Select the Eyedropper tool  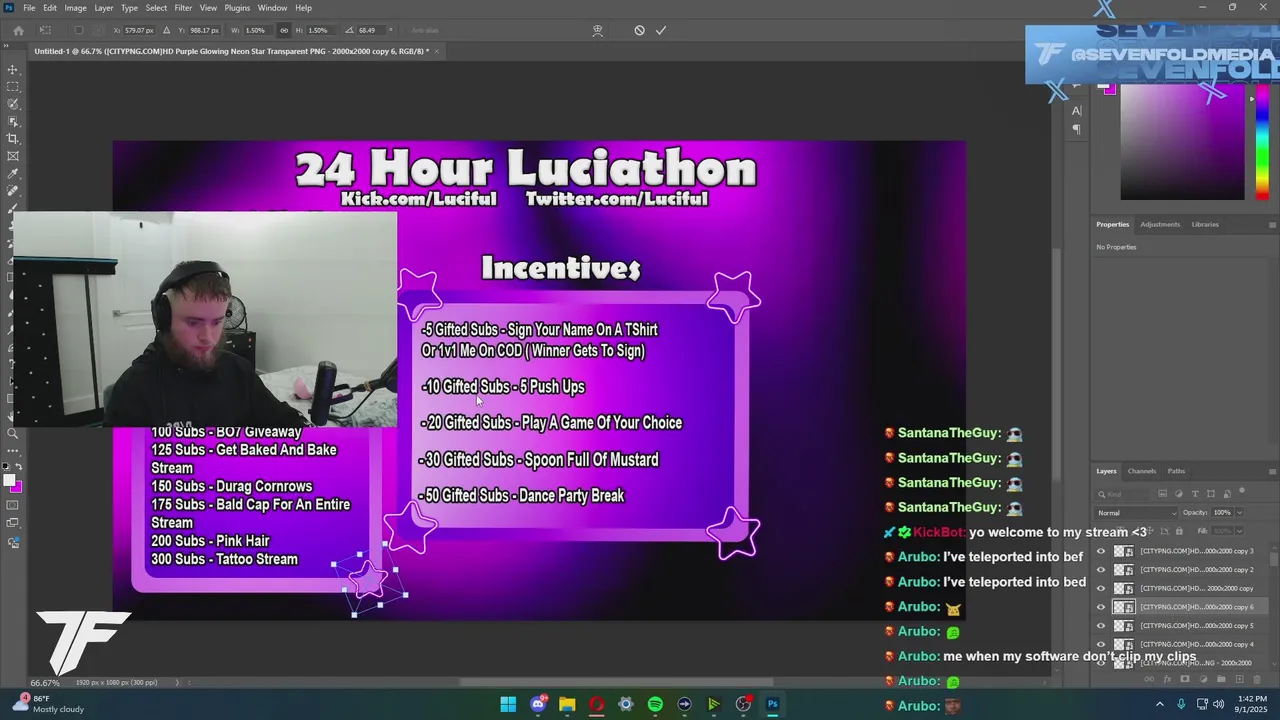click(x=13, y=173)
